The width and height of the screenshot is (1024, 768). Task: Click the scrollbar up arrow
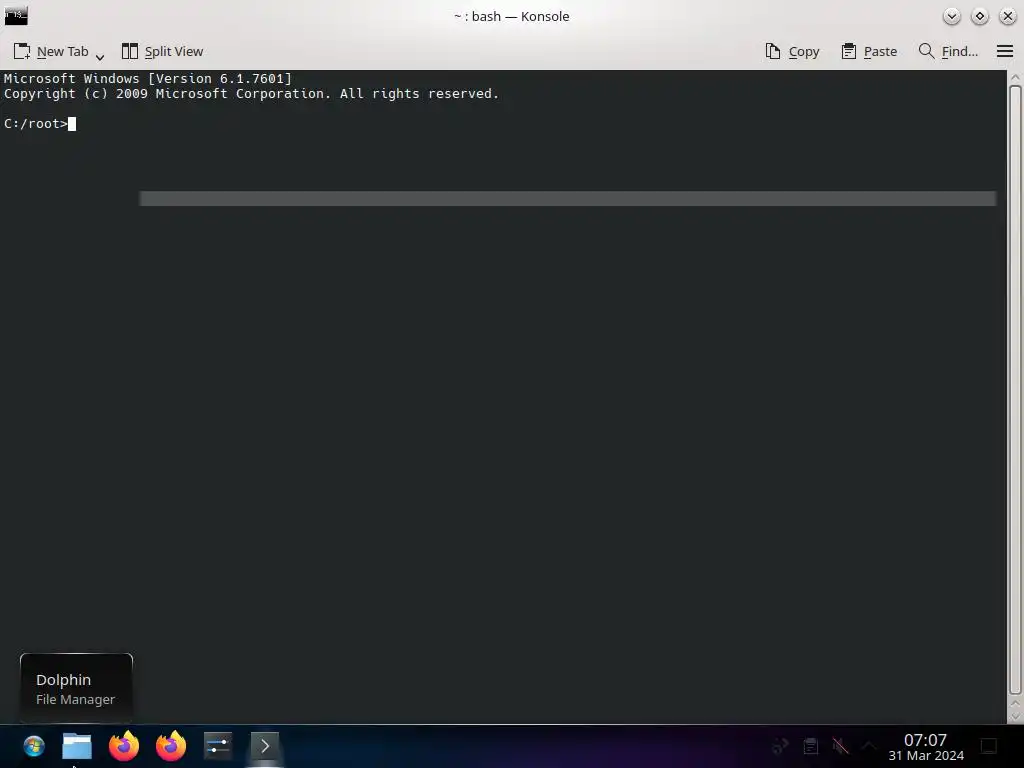tap(1015, 77)
